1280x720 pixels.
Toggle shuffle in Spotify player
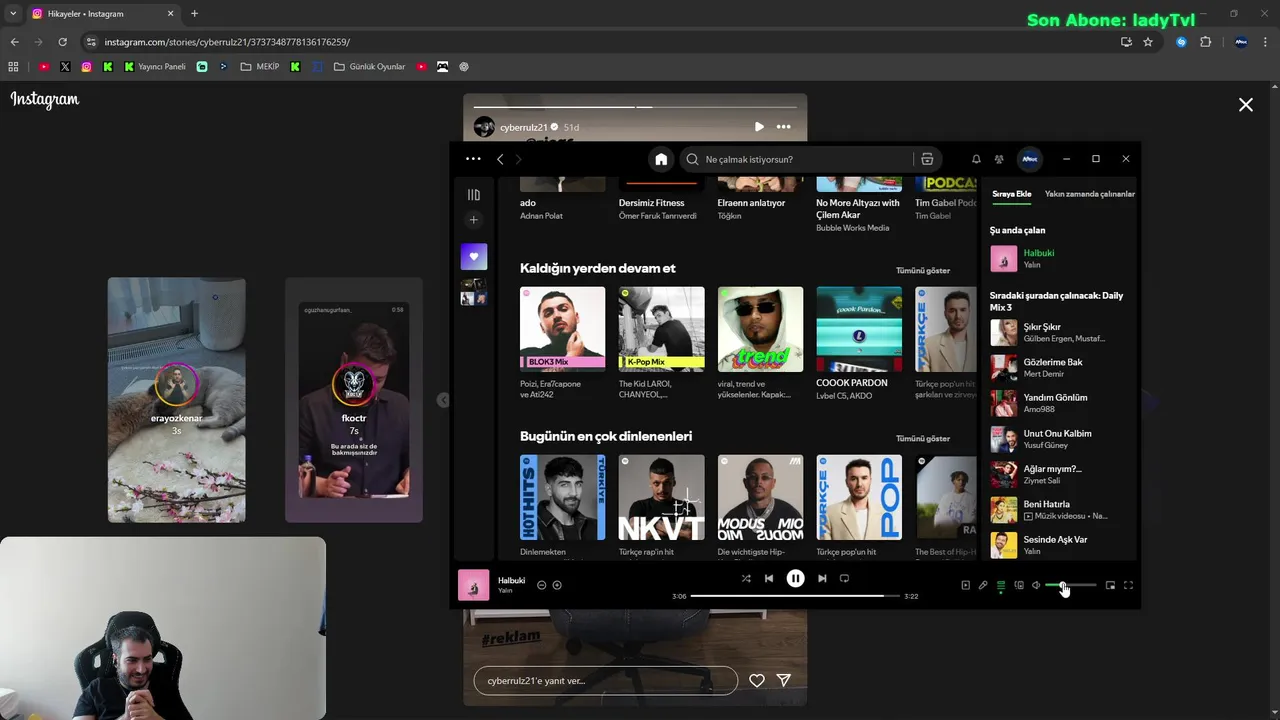pos(745,578)
